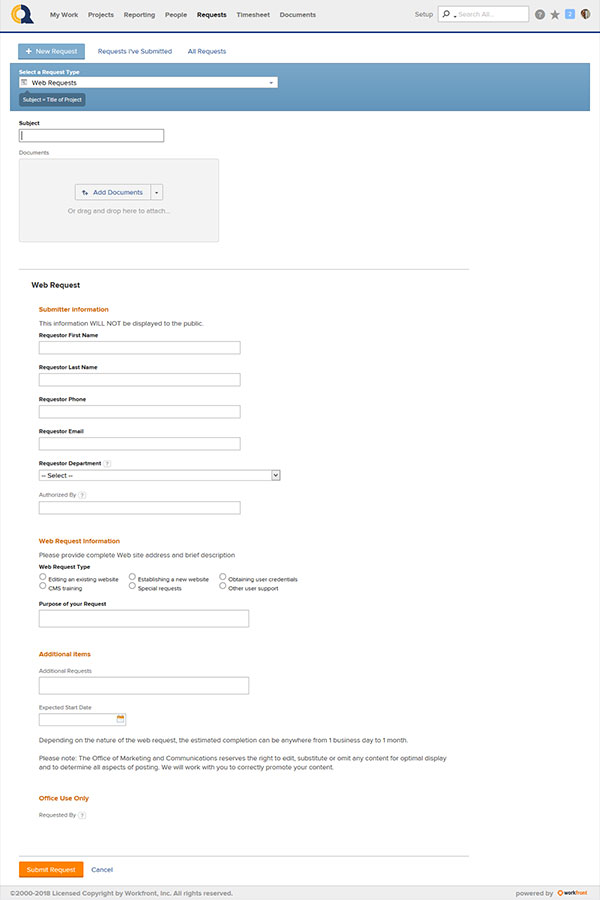The width and height of the screenshot is (600, 900).
Task: Select Editing an existing website option
Action: pyautogui.click(x=42, y=577)
